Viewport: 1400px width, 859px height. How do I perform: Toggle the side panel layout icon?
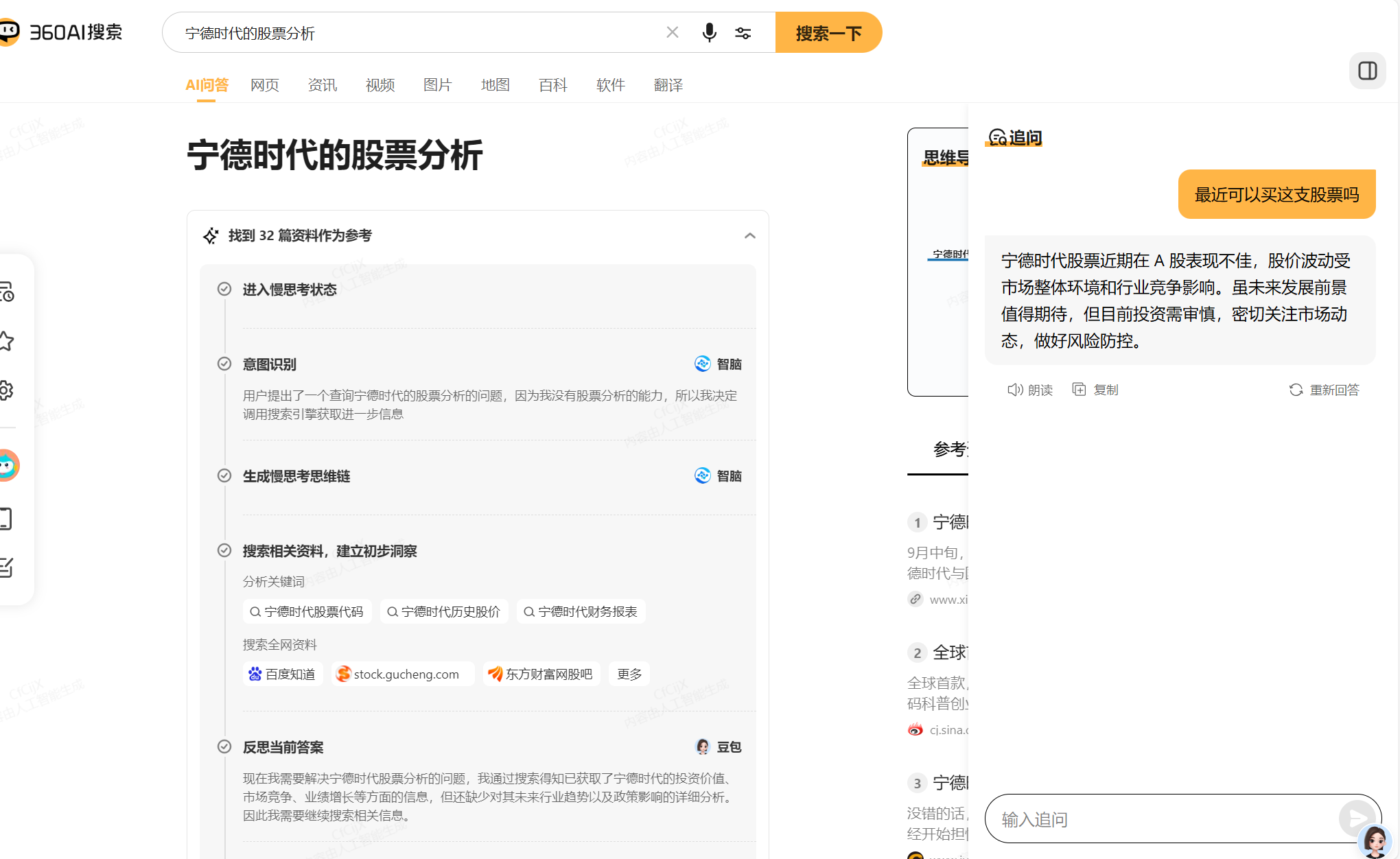click(x=1367, y=71)
